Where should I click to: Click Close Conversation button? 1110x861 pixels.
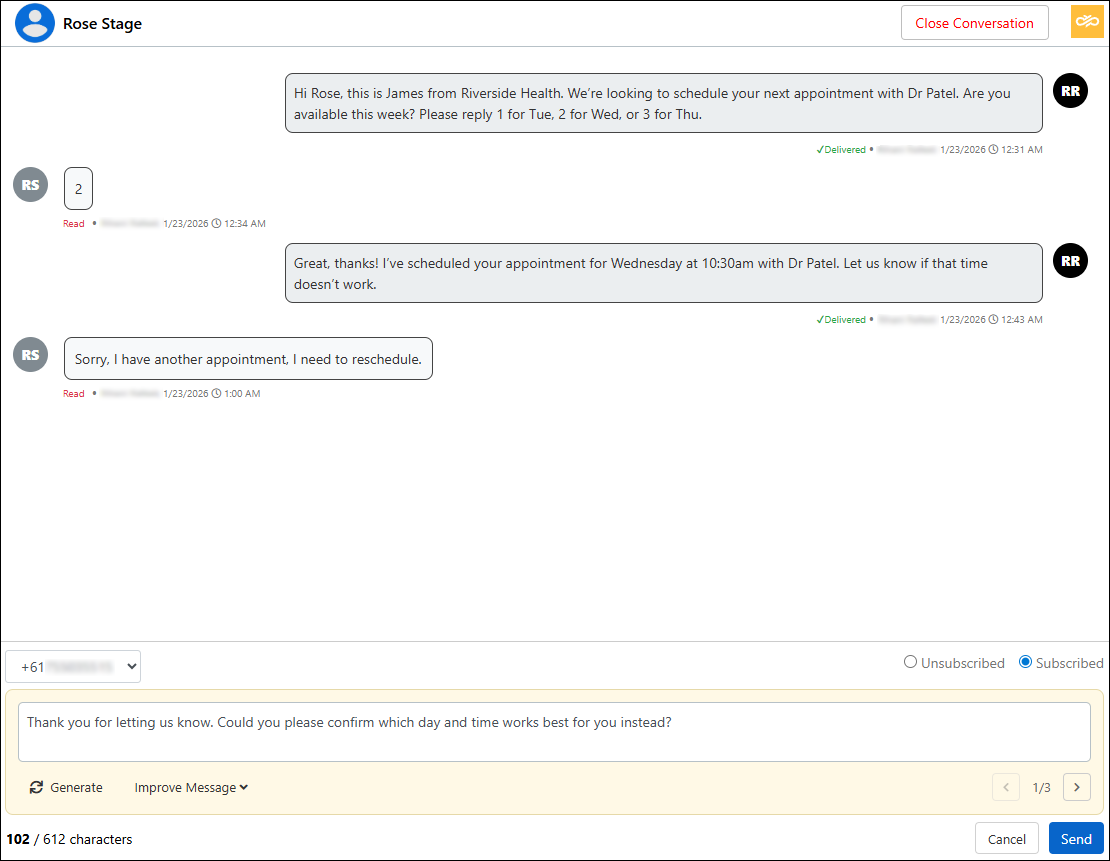tap(974, 23)
